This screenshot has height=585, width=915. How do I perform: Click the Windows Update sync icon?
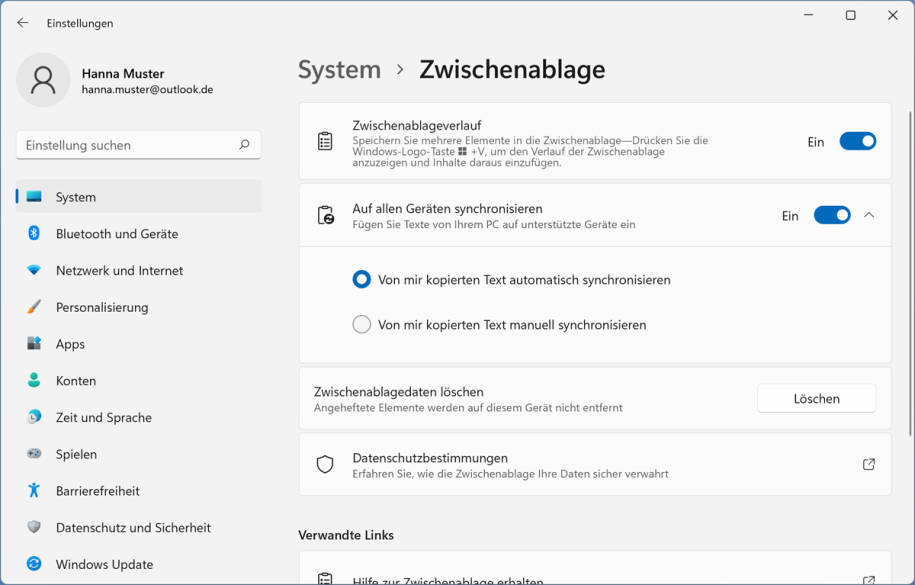click(x=34, y=564)
